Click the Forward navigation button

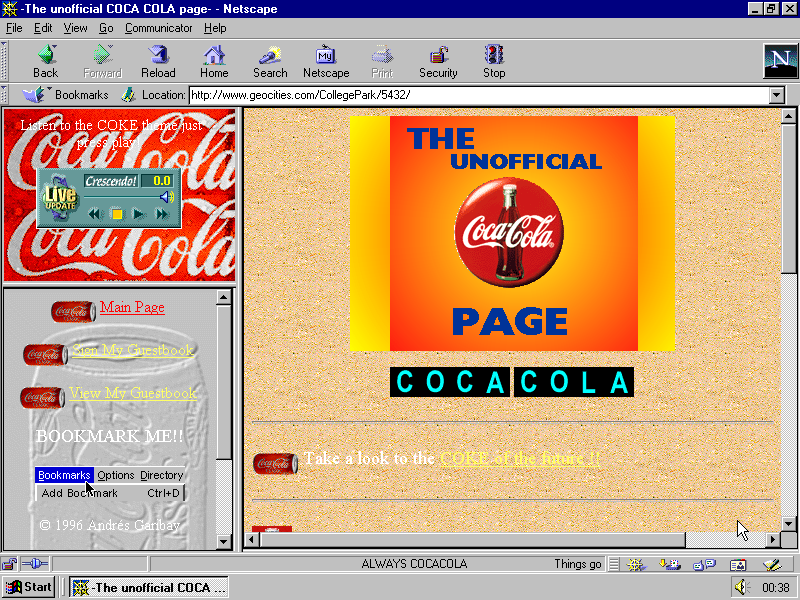(102, 61)
